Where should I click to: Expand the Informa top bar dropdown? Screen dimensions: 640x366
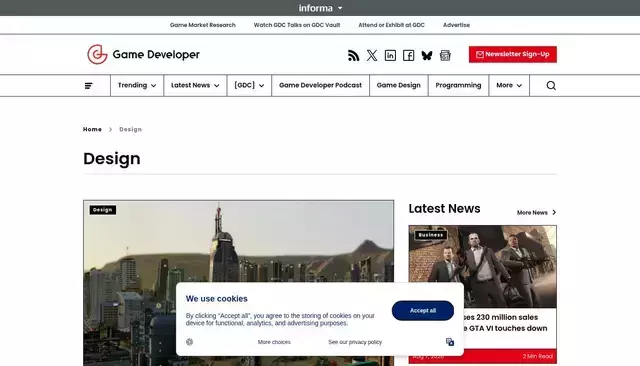coord(320,8)
